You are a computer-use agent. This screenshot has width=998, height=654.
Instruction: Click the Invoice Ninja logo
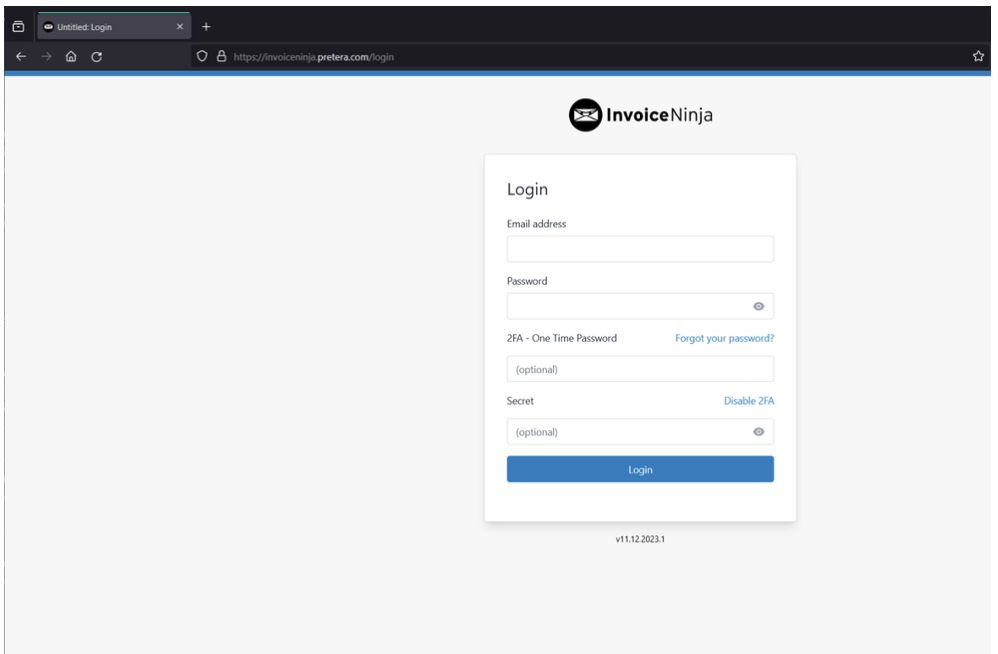click(x=641, y=115)
